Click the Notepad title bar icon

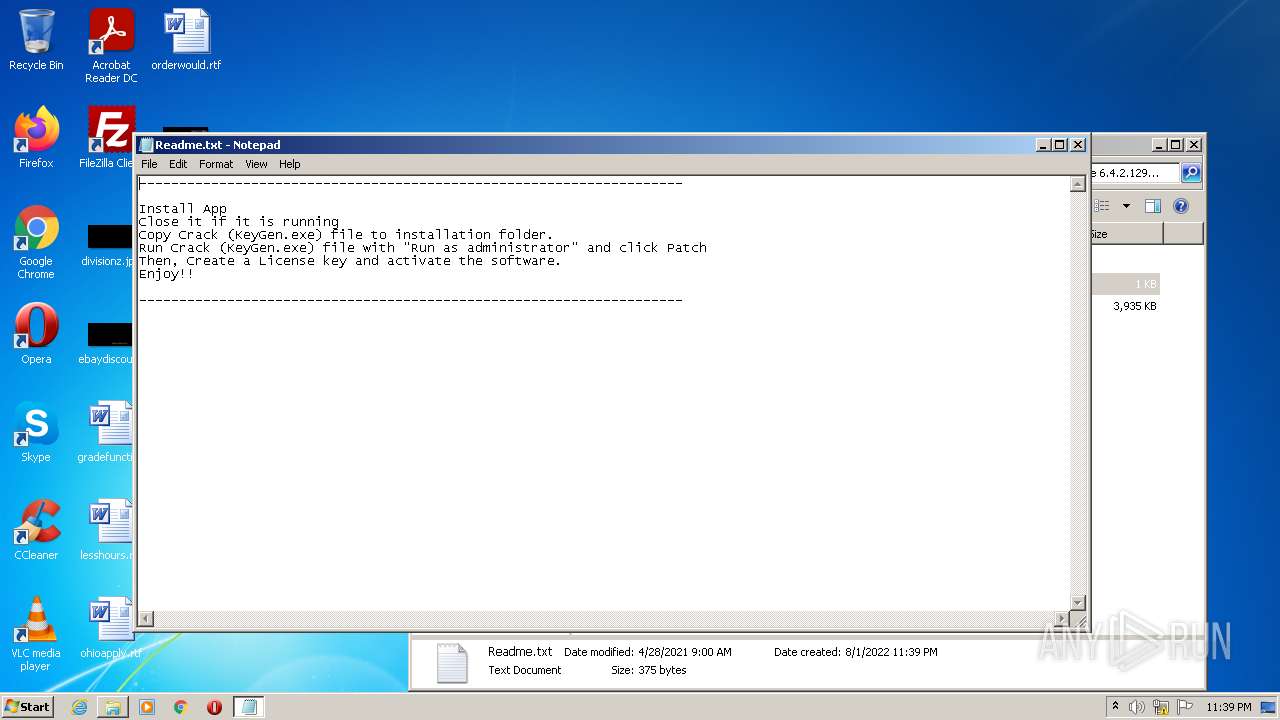146,145
